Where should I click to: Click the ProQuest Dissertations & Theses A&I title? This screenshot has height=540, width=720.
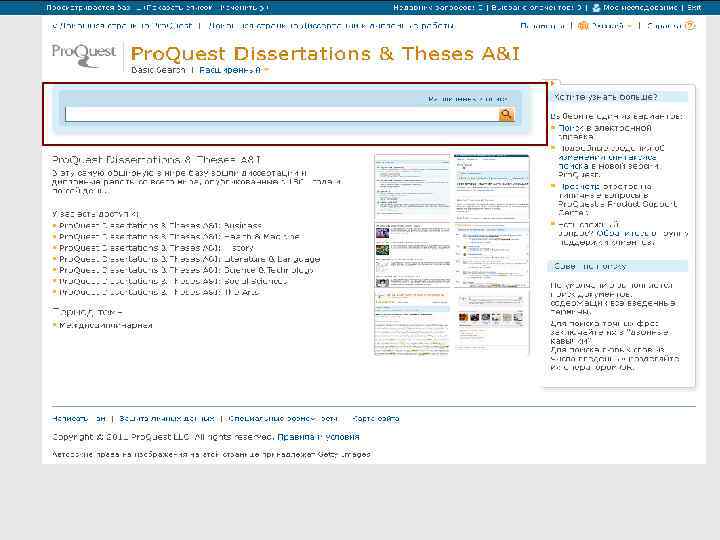click(325, 54)
